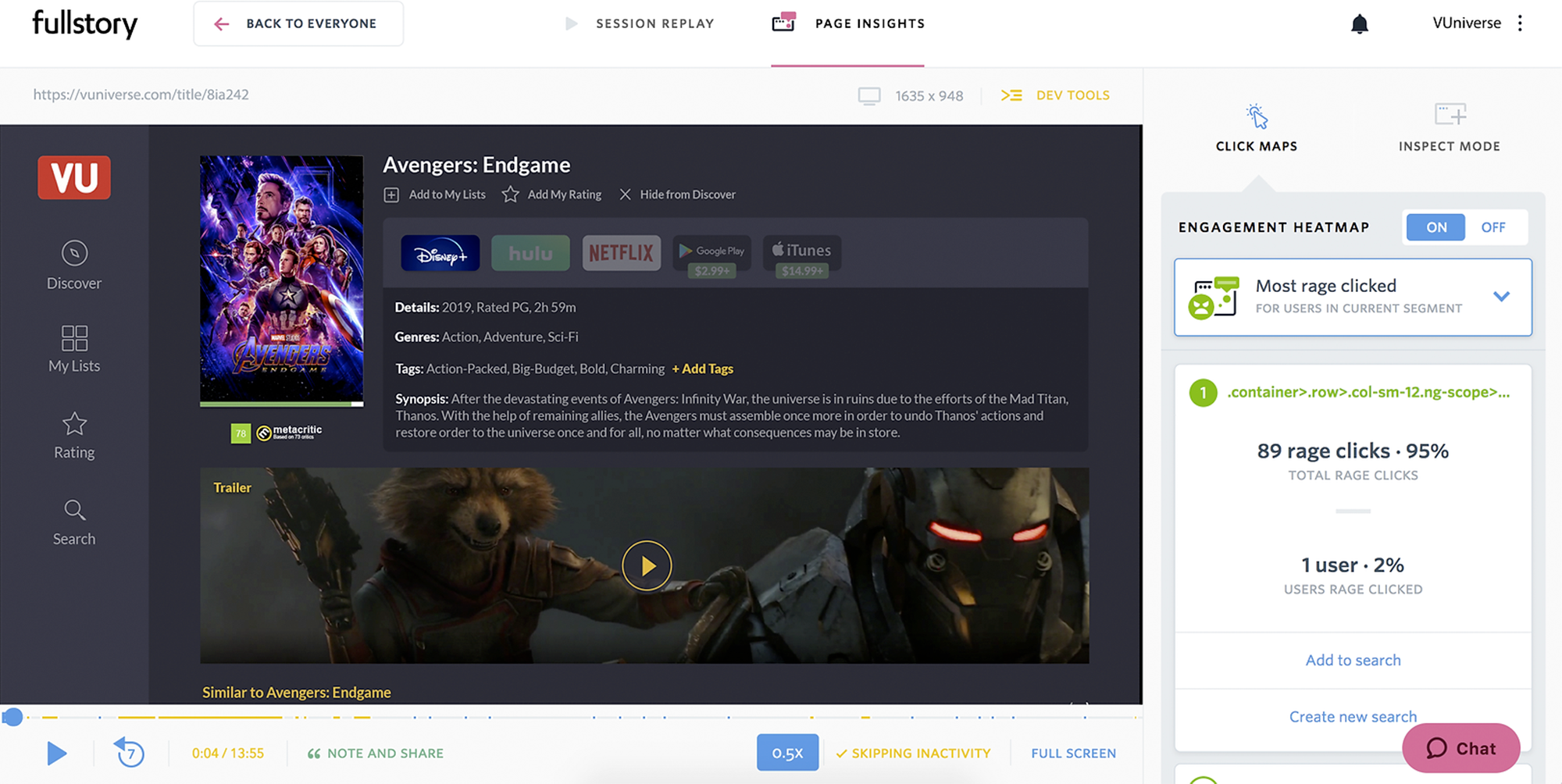Open Search in sidebar
The height and width of the screenshot is (784, 1562).
[x=74, y=522]
